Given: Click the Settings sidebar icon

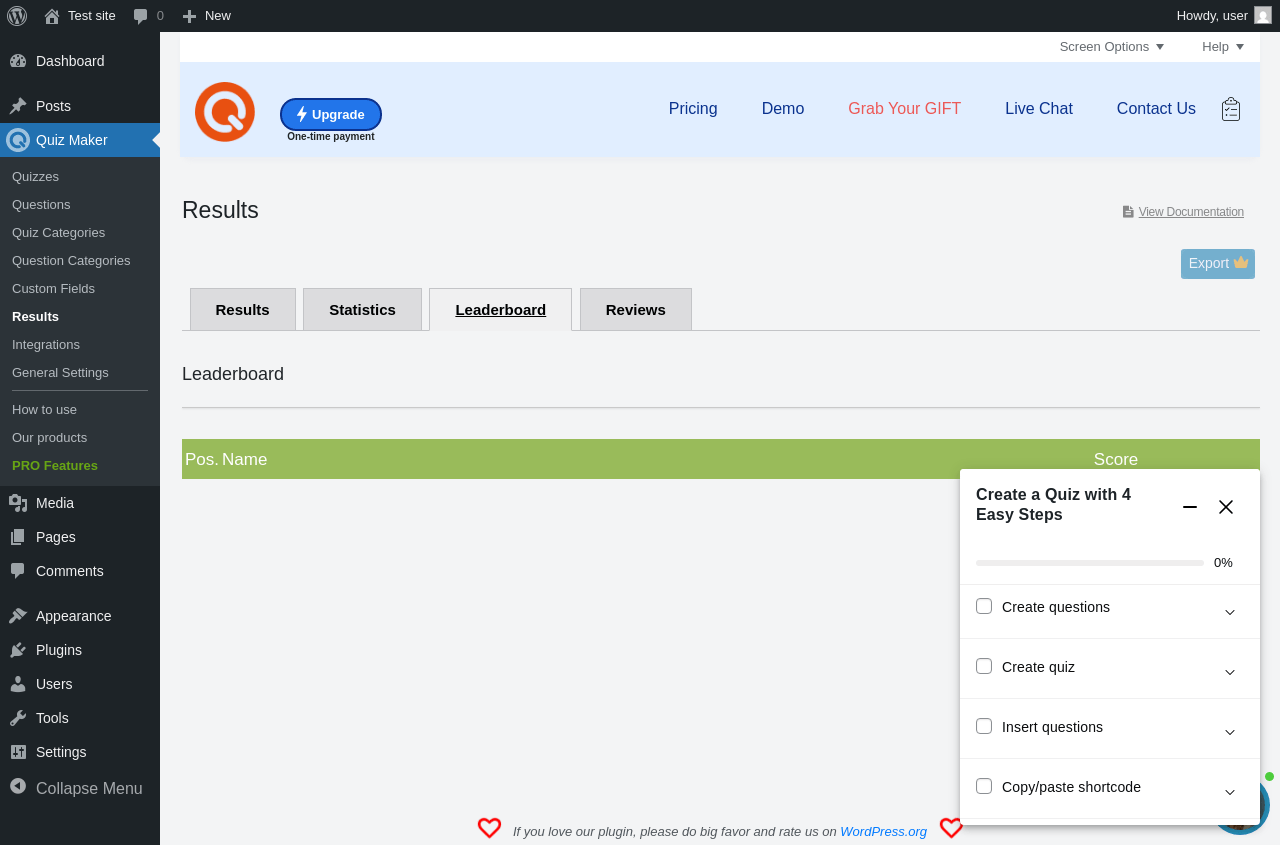Looking at the screenshot, I should coord(18,752).
